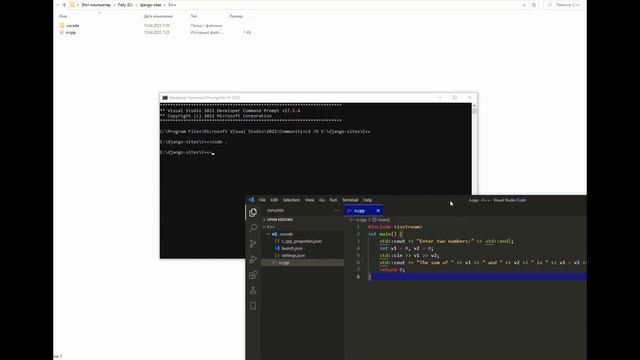
Task: Click the VS Code logo in the title bar
Action: [251, 200]
